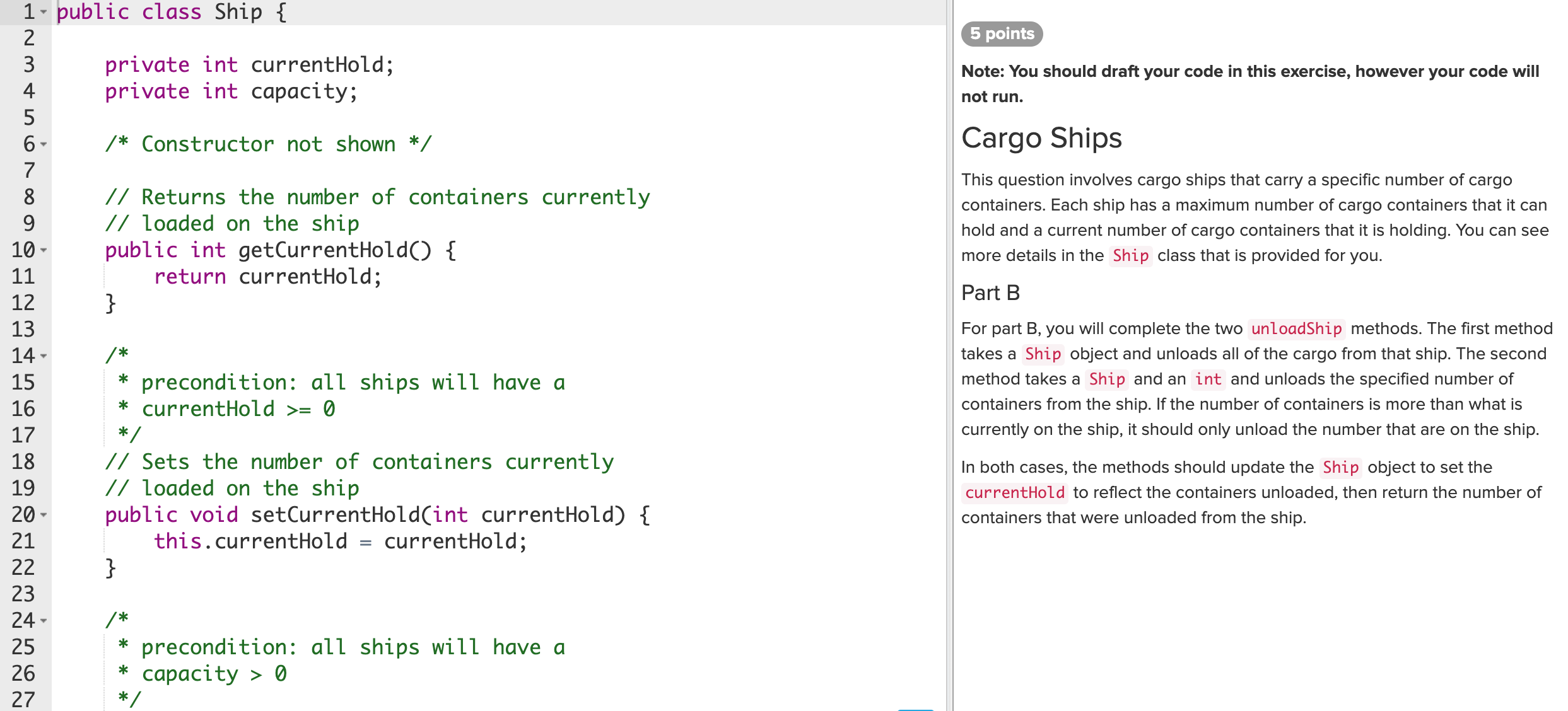Click the Part B subheading
The width and height of the screenshot is (1568, 711).
(990, 293)
